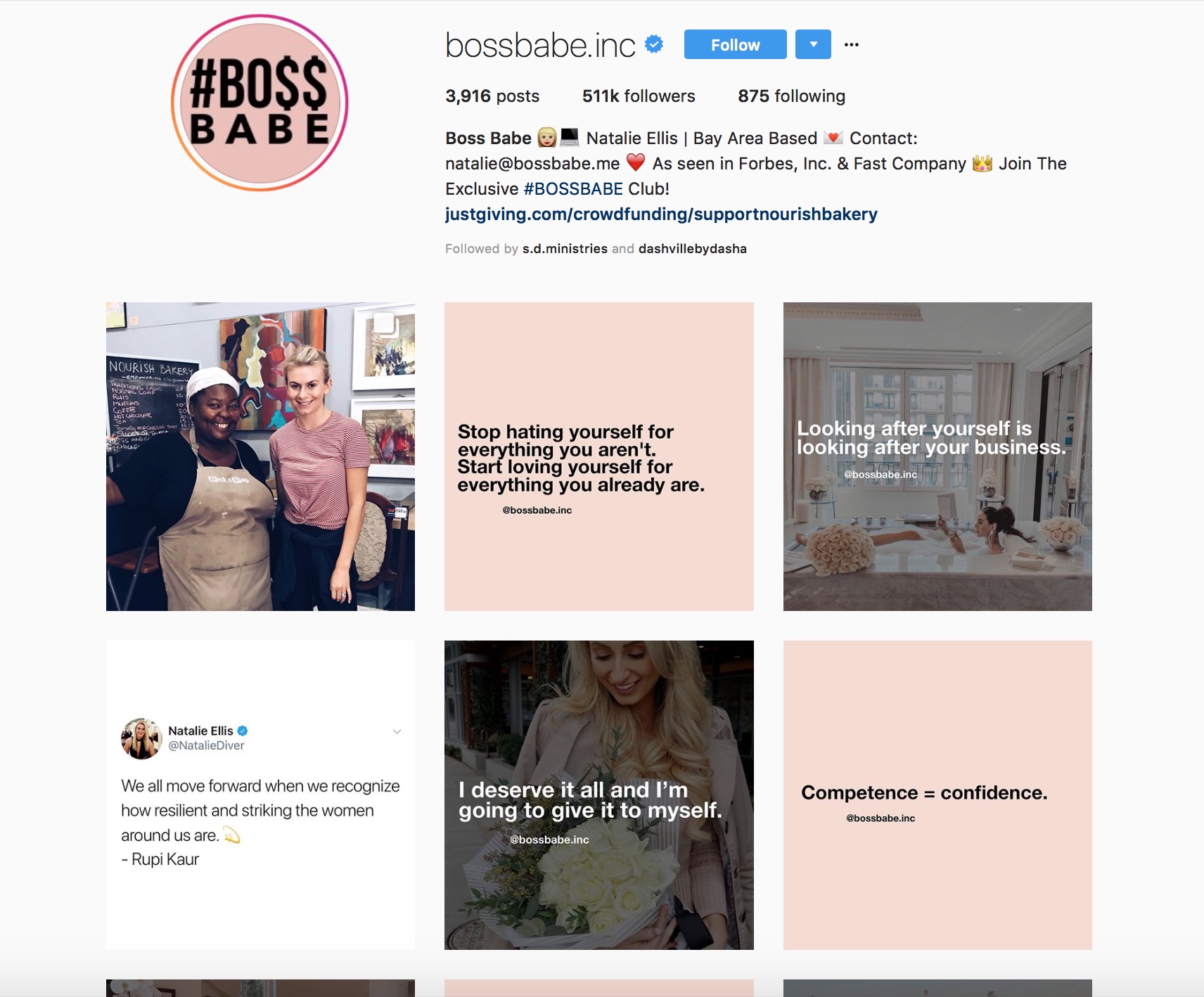Viewport: 1204px width, 997px height.
Task: Click Natalie Ellis avatar in tweet post
Action: coord(141,738)
